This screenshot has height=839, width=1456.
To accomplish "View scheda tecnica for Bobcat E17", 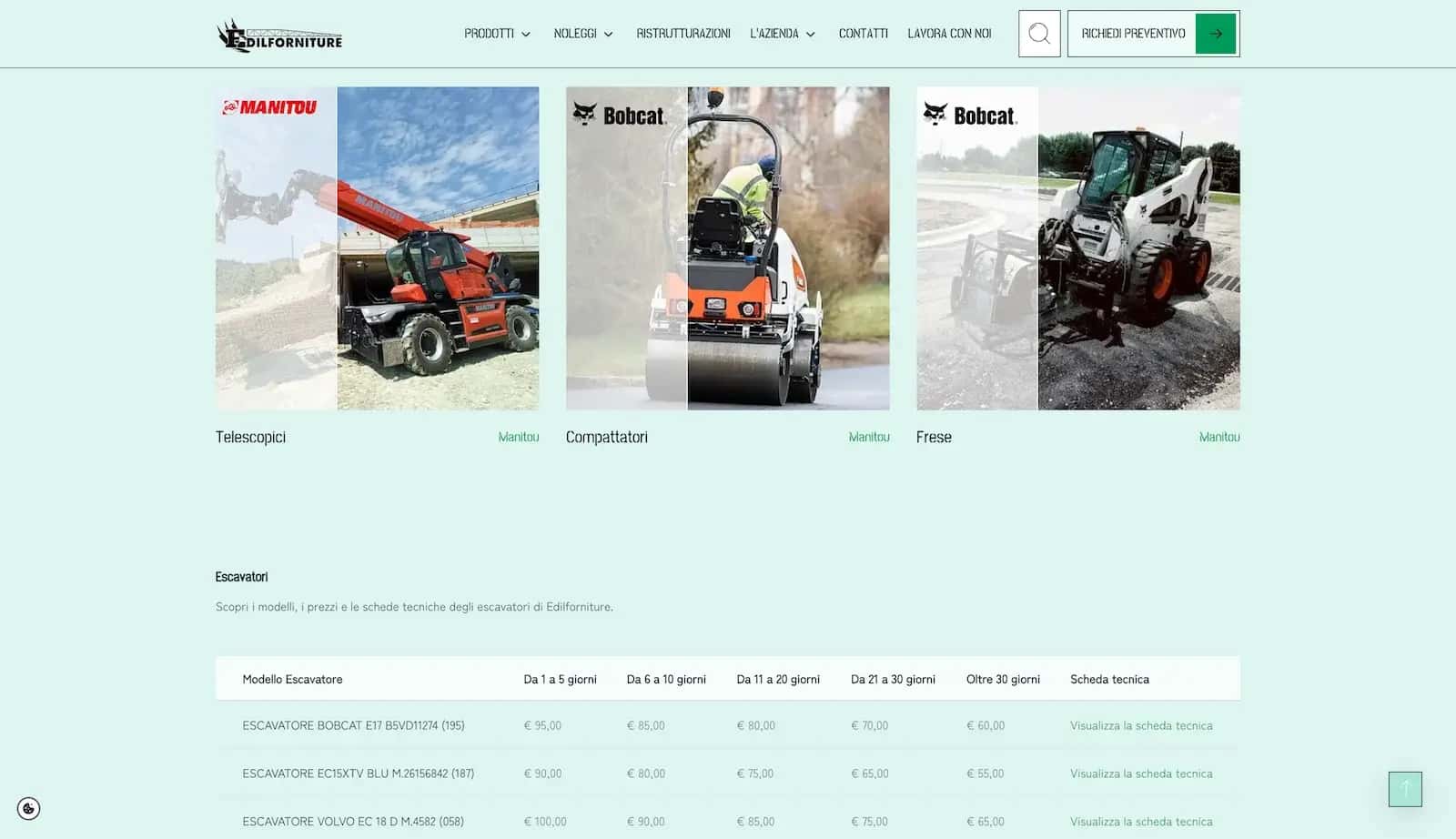I will [1141, 725].
